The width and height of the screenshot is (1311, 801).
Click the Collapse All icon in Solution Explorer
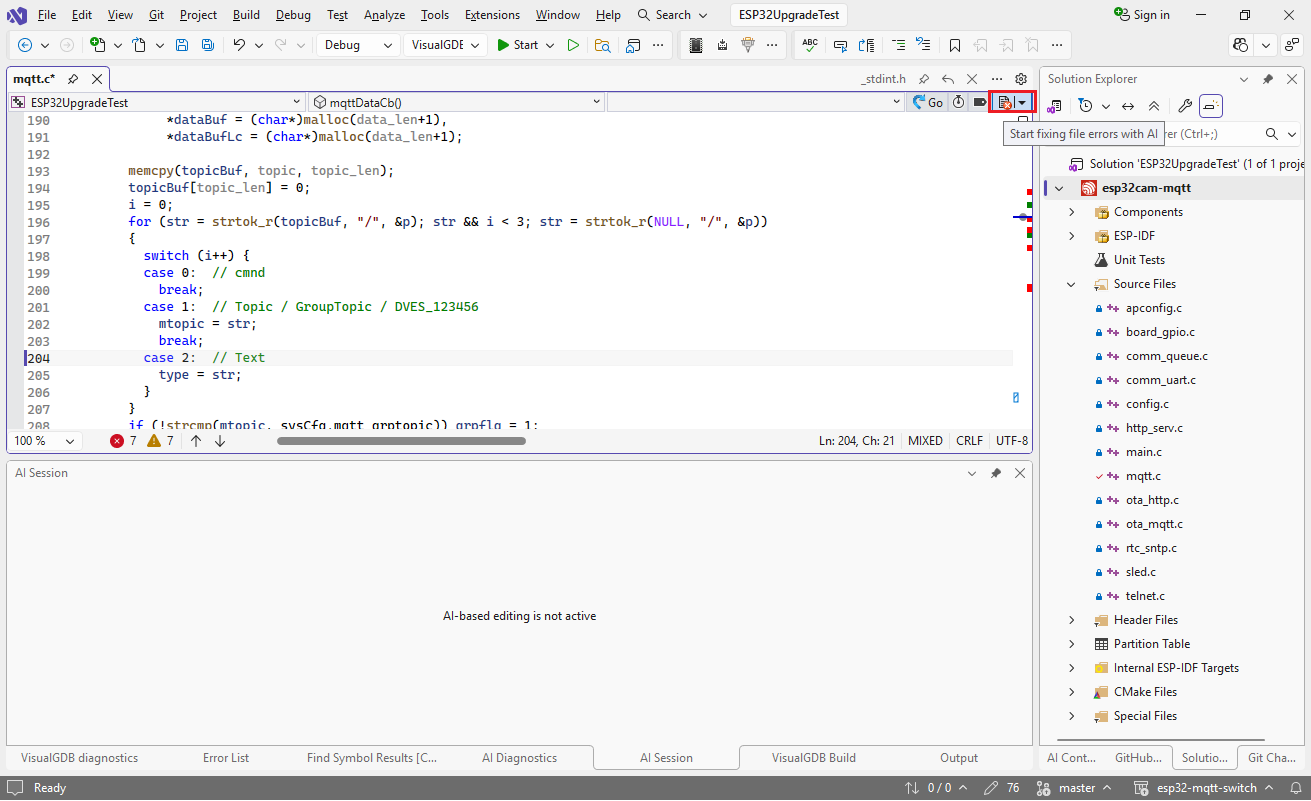[x=1153, y=106]
